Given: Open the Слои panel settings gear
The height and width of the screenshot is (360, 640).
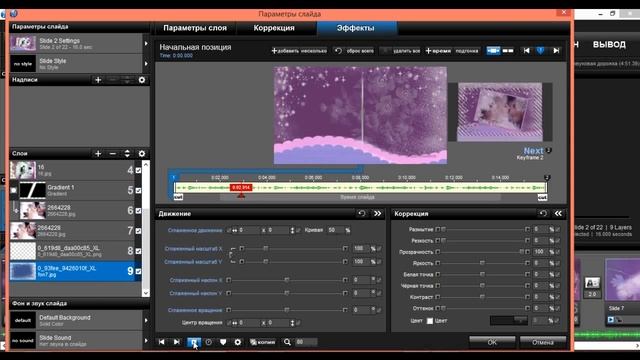Looking at the screenshot, I should point(142,153).
